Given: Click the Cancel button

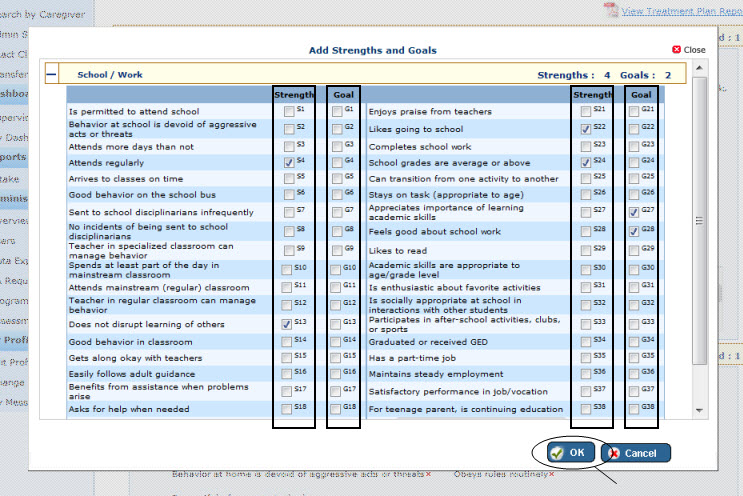Looking at the screenshot, I should pyautogui.click(x=635, y=453).
